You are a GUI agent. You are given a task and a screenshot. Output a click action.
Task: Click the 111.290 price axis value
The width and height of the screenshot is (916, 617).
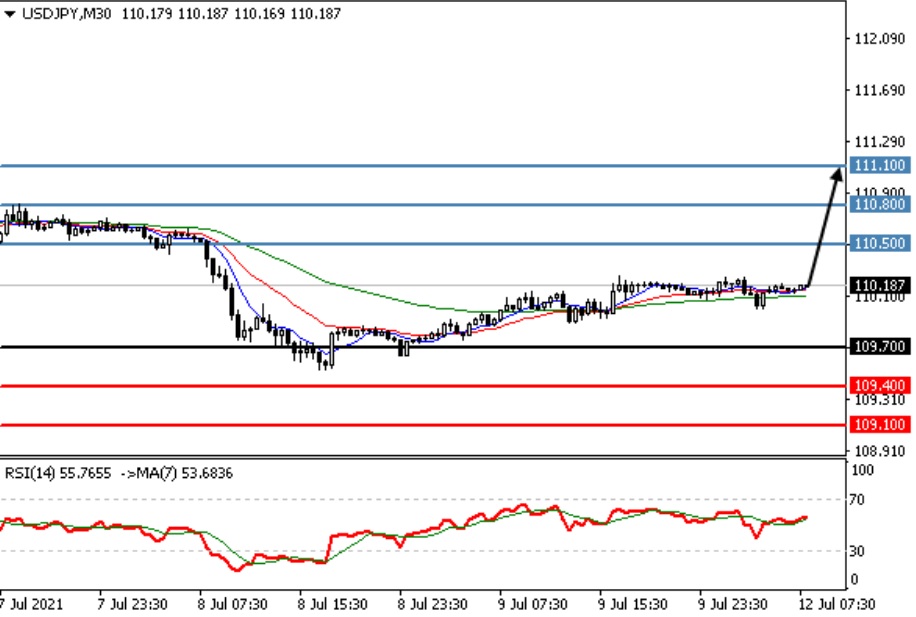click(x=879, y=141)
